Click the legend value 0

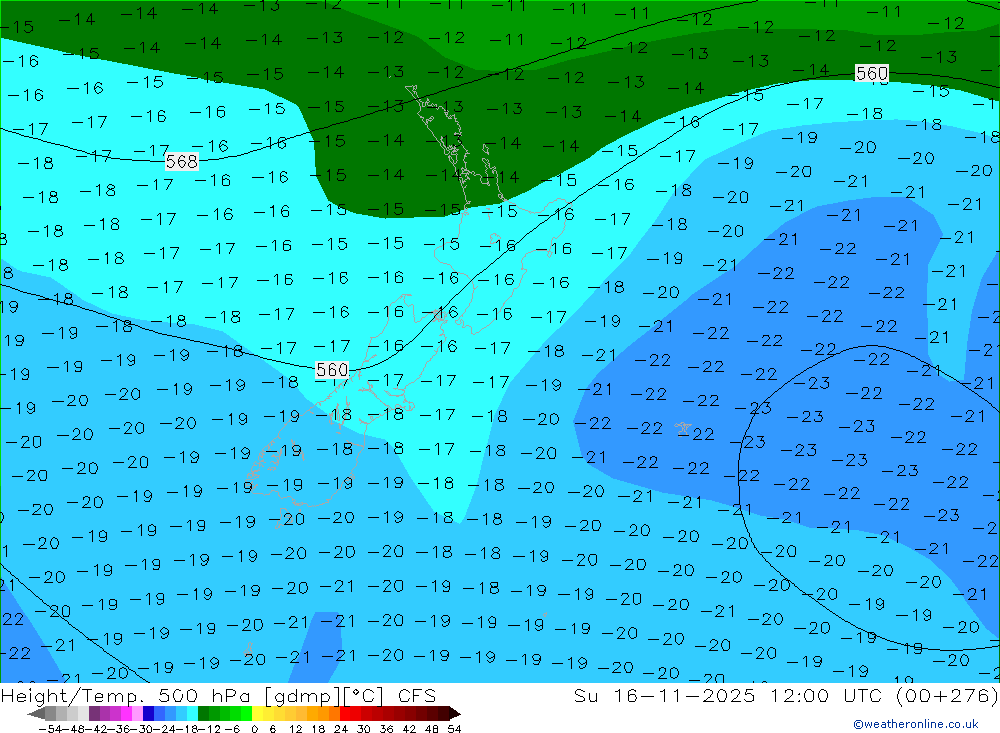tap(254, 729)
